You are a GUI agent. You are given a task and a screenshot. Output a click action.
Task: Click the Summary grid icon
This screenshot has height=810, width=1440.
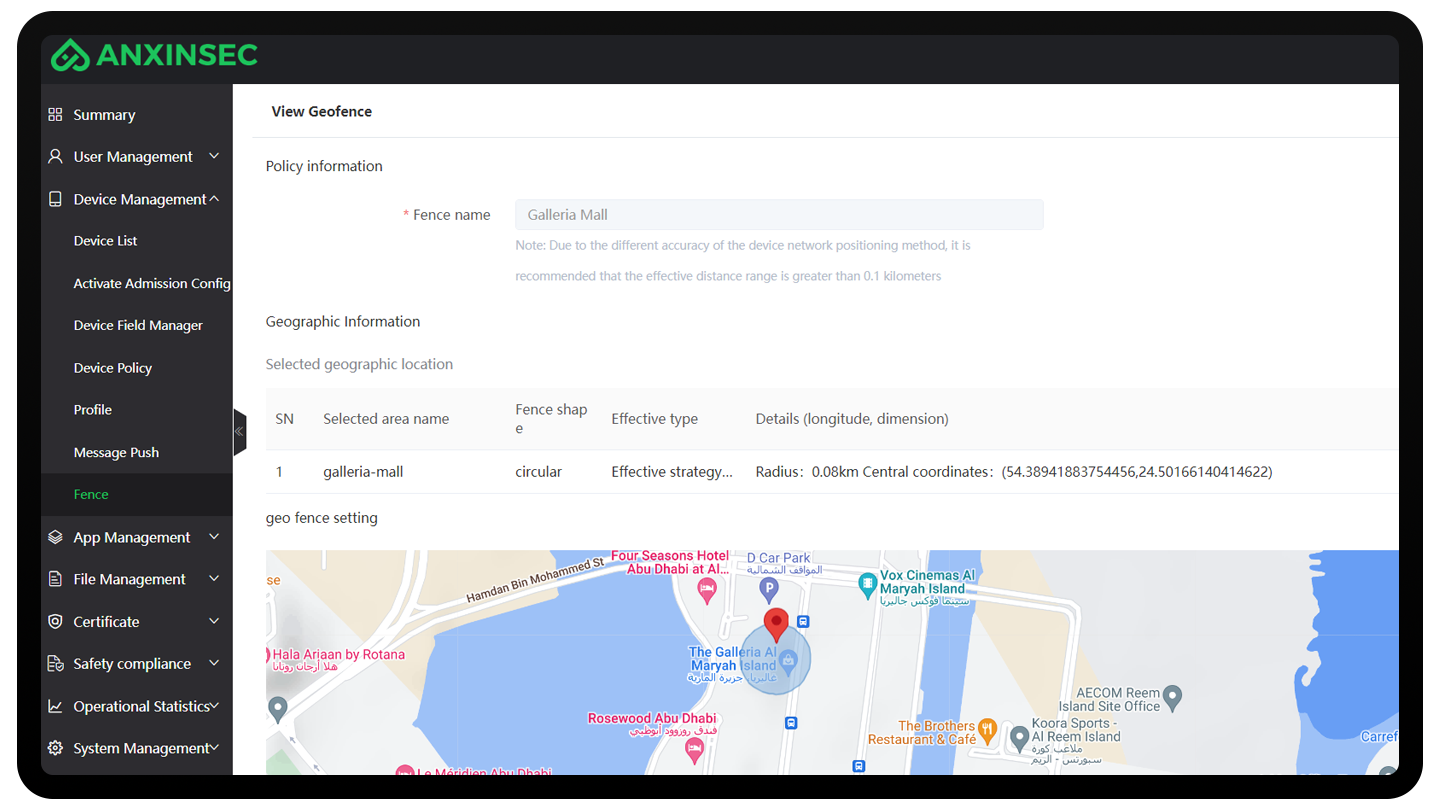pyautogui.click(x=55, y=115)
